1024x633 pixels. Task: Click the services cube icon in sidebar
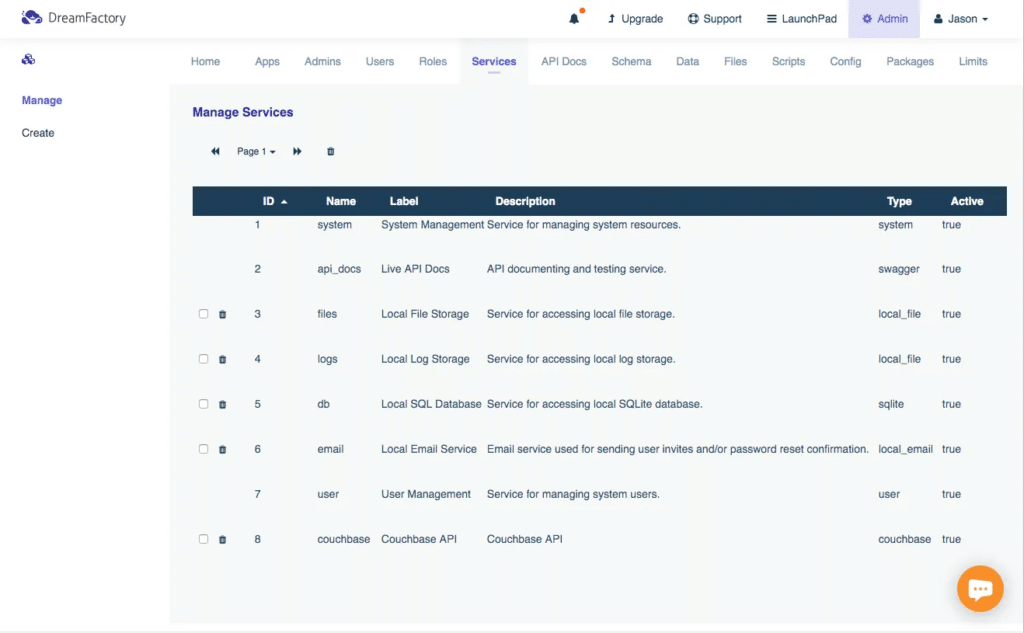click(x=27, y=60)
